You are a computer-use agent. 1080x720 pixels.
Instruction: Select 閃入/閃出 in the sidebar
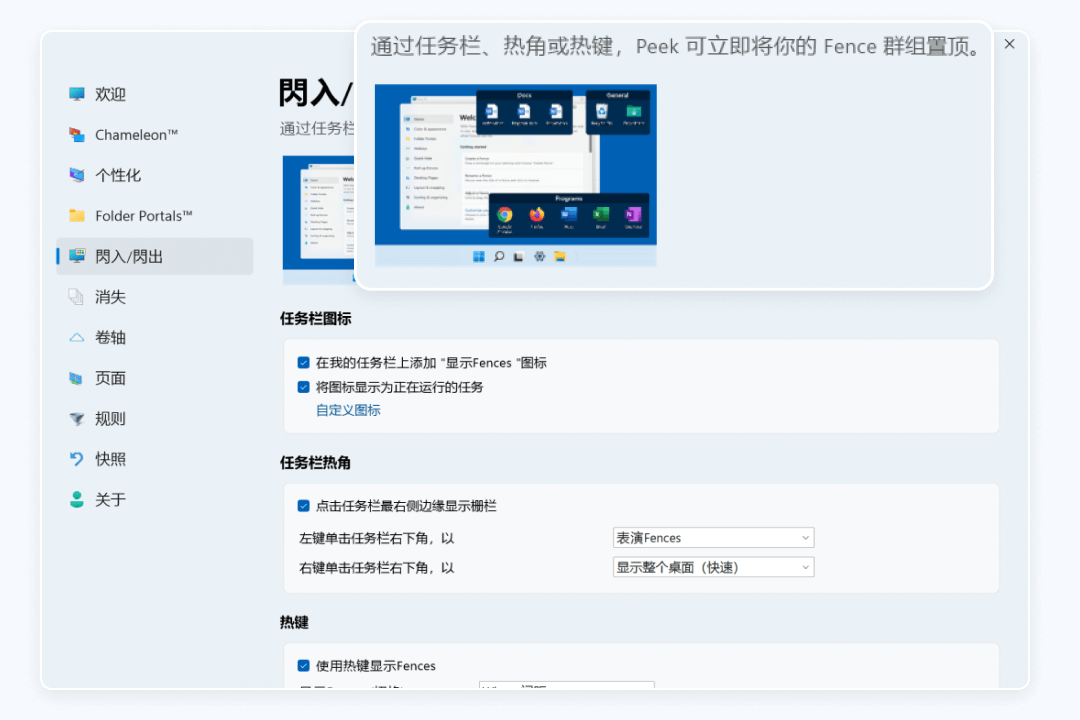[x=128, y=256]
